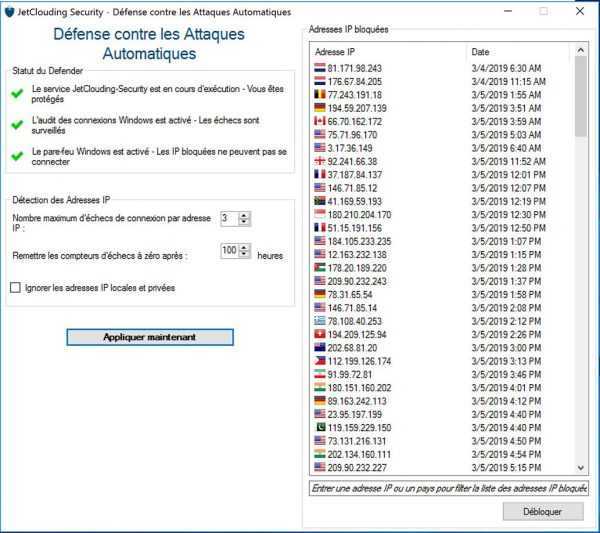
Task: Decrease reset counter hours stepper down arrow
Action: 244,254
